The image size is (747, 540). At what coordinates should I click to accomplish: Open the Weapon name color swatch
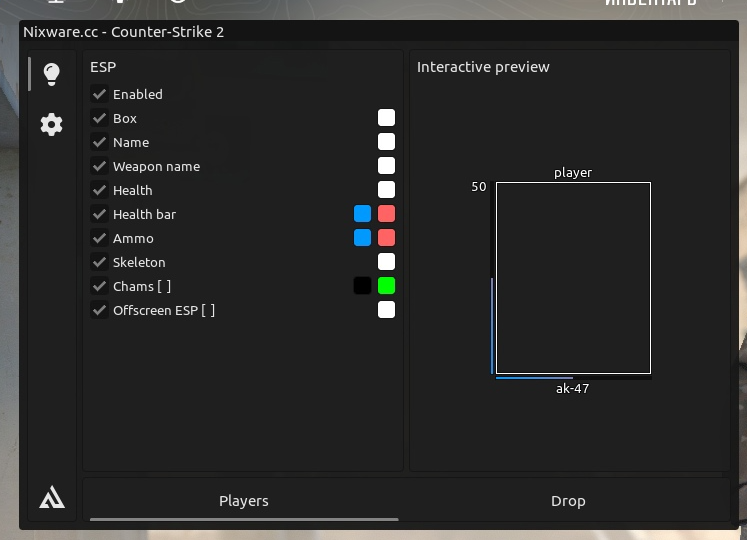[386, 166]
